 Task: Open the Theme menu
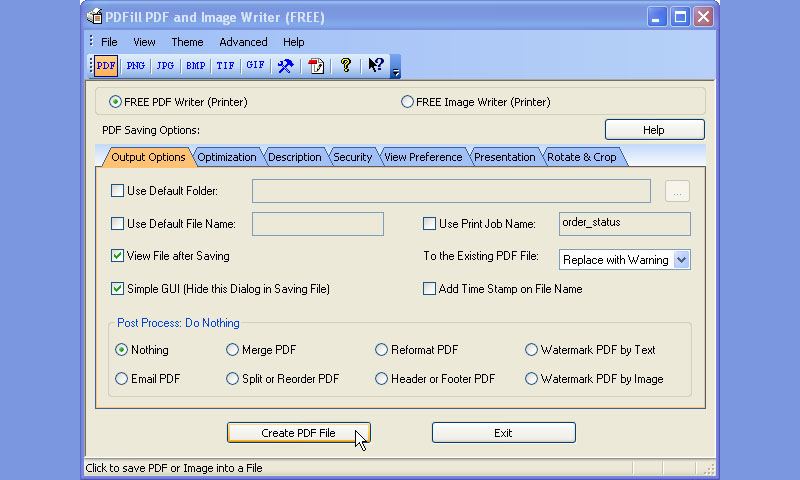(187, 42)
